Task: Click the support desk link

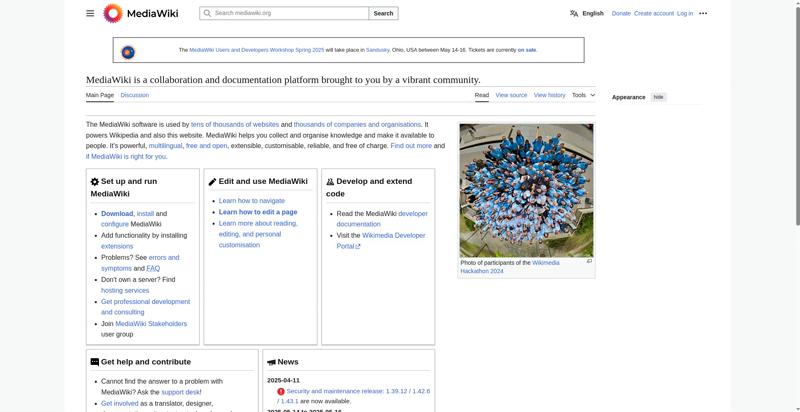Action: [180, 392]
